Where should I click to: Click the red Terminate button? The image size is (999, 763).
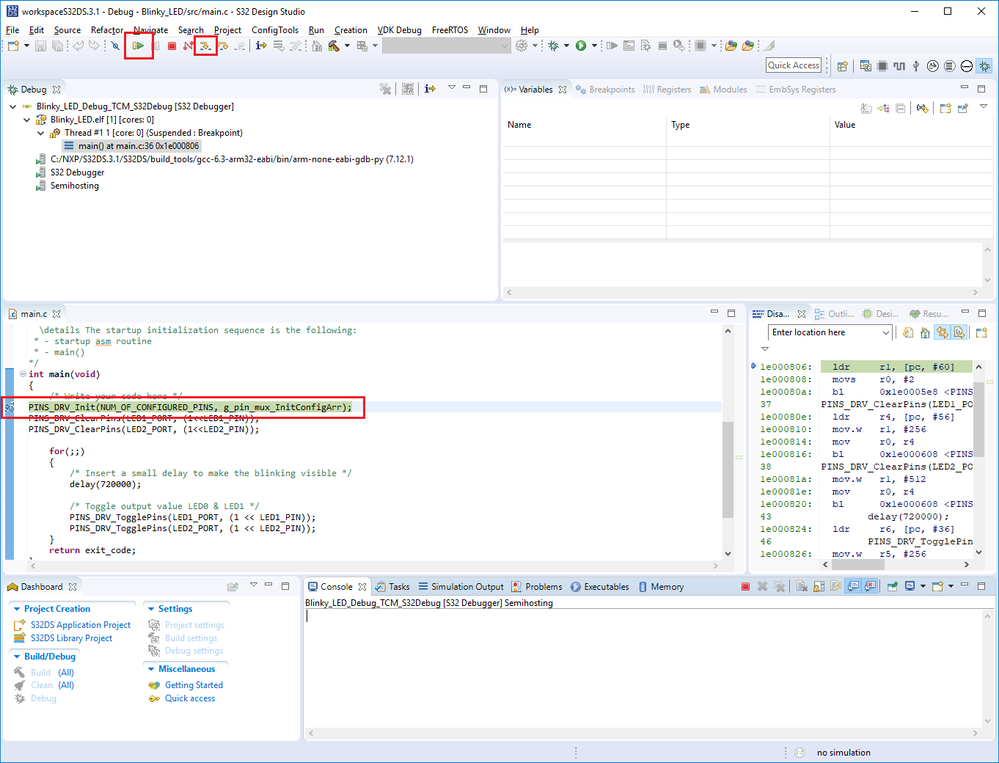(171, 46)
